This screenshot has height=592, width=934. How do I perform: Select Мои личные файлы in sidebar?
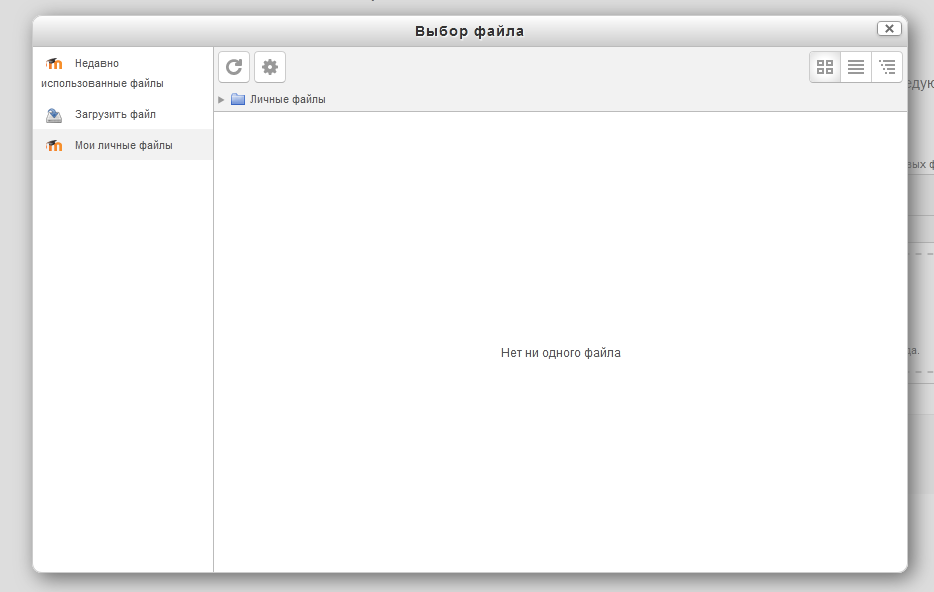(x=123, y=146)
